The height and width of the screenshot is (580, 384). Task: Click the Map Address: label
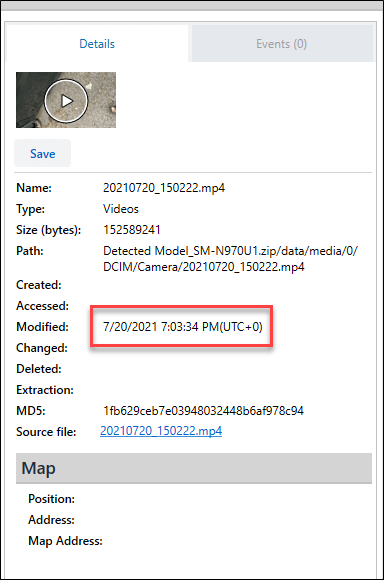click(x=65, y=541)
